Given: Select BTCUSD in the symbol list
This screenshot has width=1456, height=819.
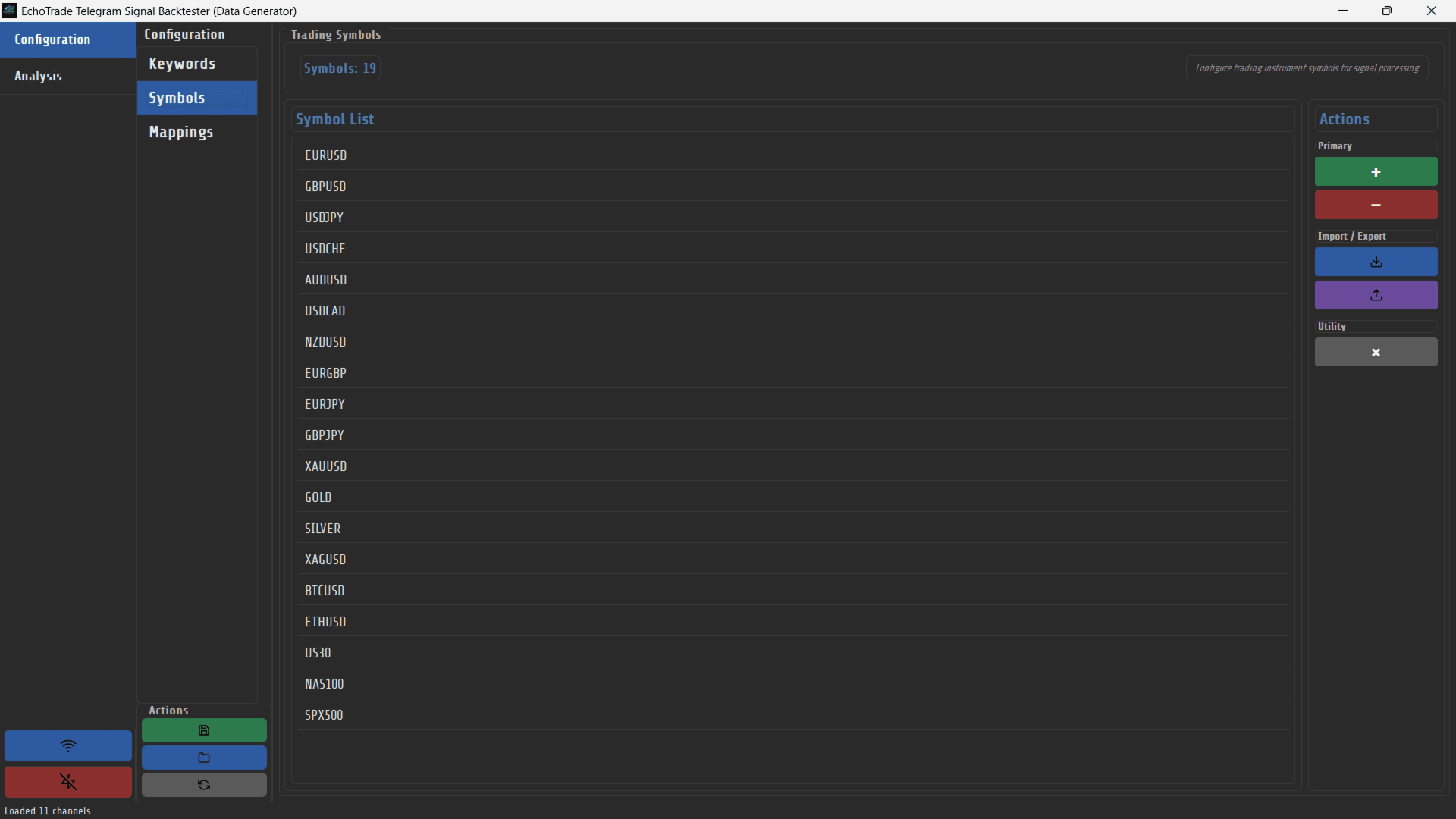Looking at the screenshot, I should click(793, 590).
